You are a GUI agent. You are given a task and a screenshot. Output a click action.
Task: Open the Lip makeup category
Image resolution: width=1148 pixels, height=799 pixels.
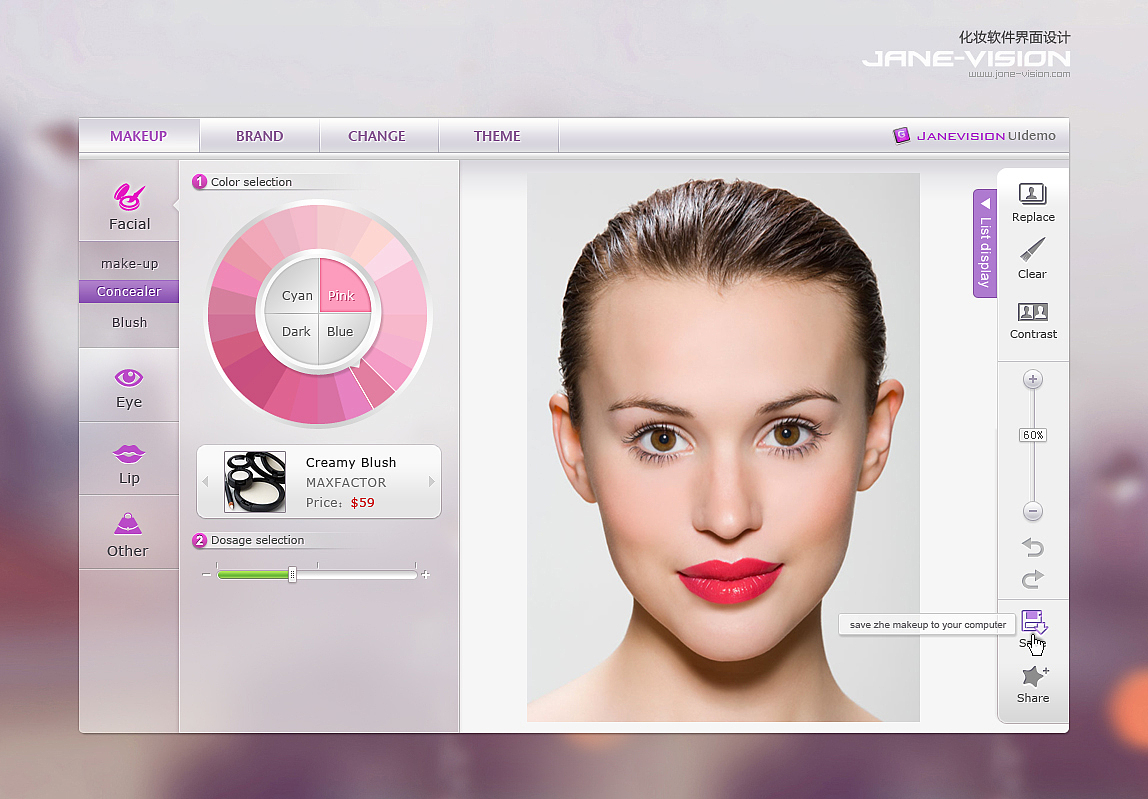(129, 463)
